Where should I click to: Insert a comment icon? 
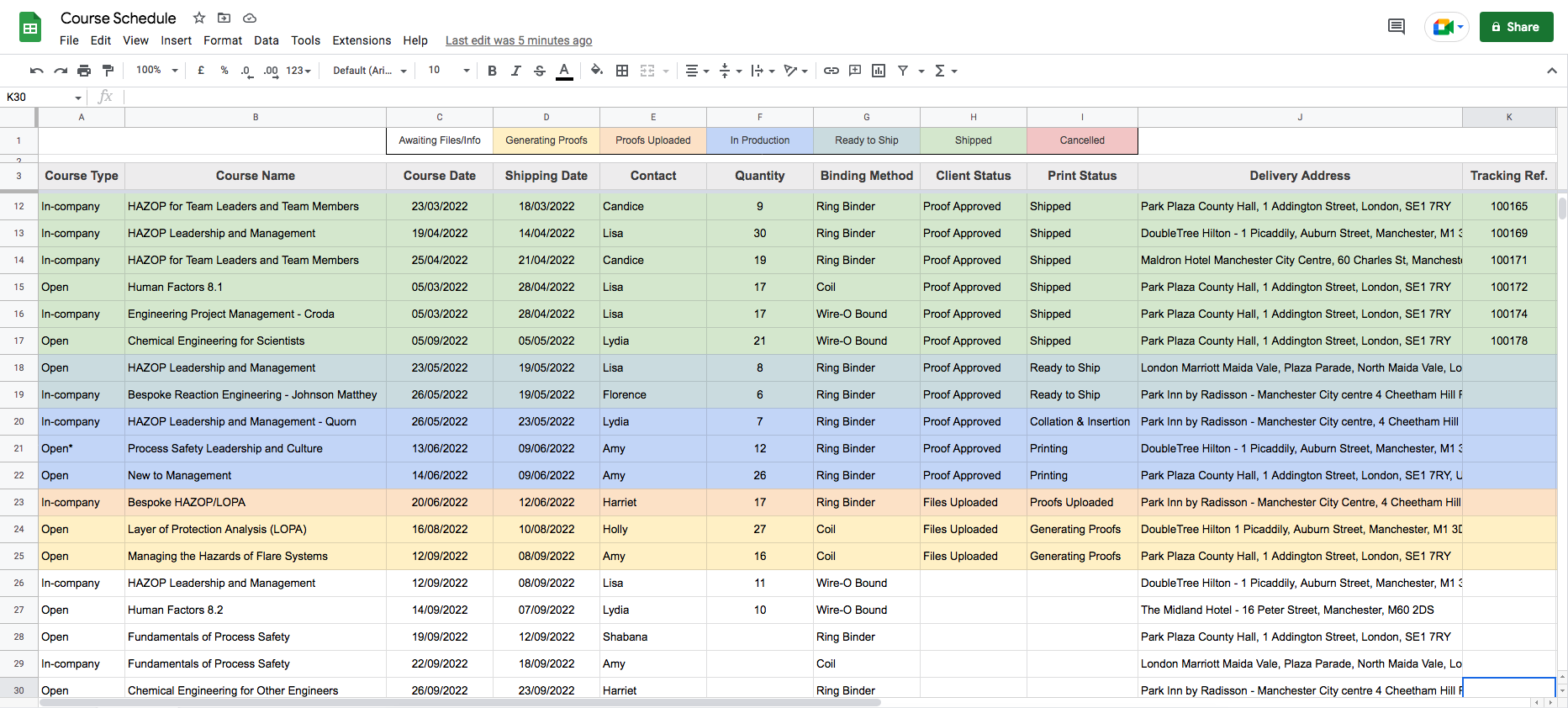point(855,71)
